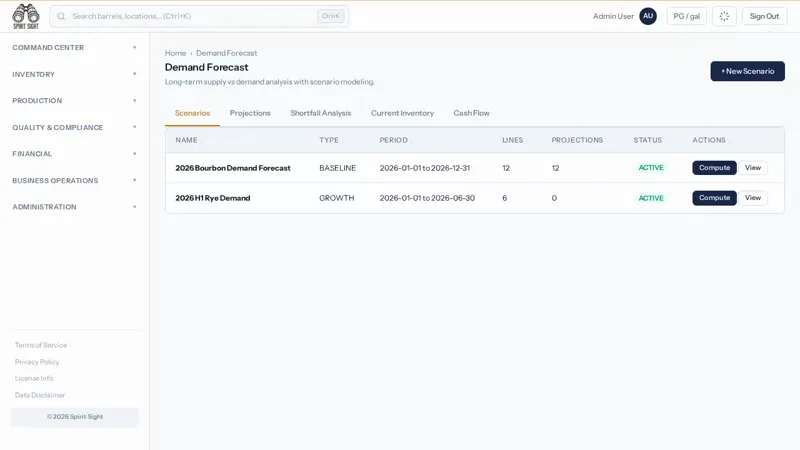This screenshot has height=450, width=800.
Task: Click ACTIVE status of Bourbon forecast
Action: [x=651, y=168]
